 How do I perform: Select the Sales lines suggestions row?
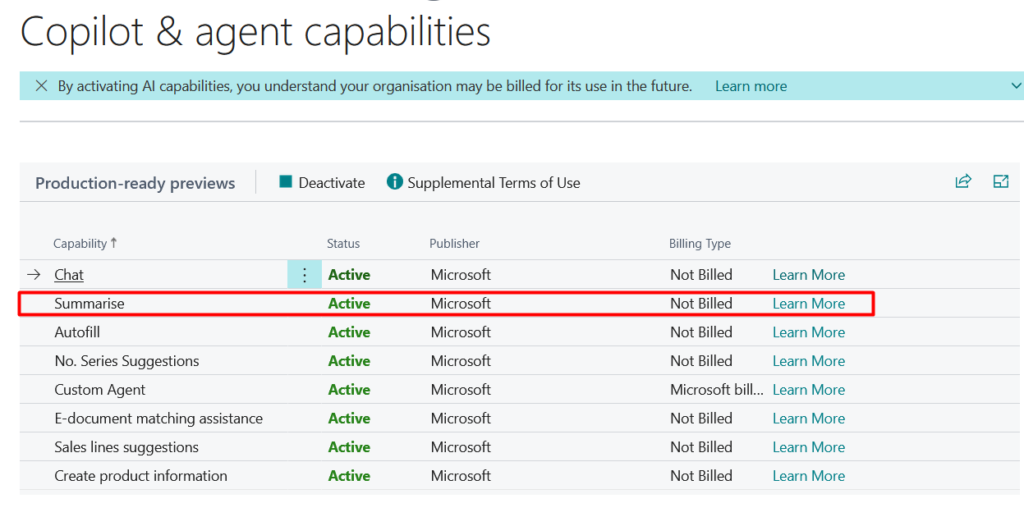pos(126,447)
